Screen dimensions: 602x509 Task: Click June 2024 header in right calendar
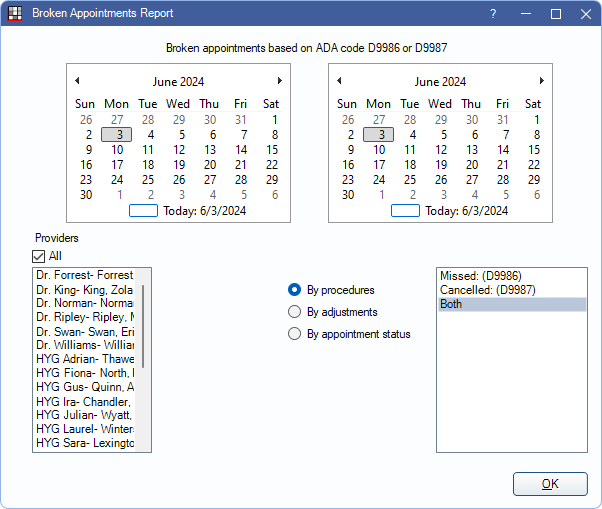click(x=440, y=82)
